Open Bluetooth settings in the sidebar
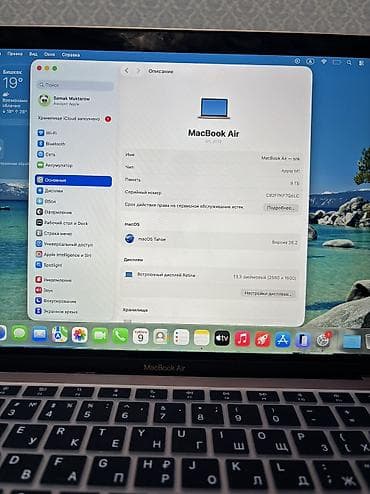Image resolution: width=370 pixels, height=494 pixels. coord(51,144)
